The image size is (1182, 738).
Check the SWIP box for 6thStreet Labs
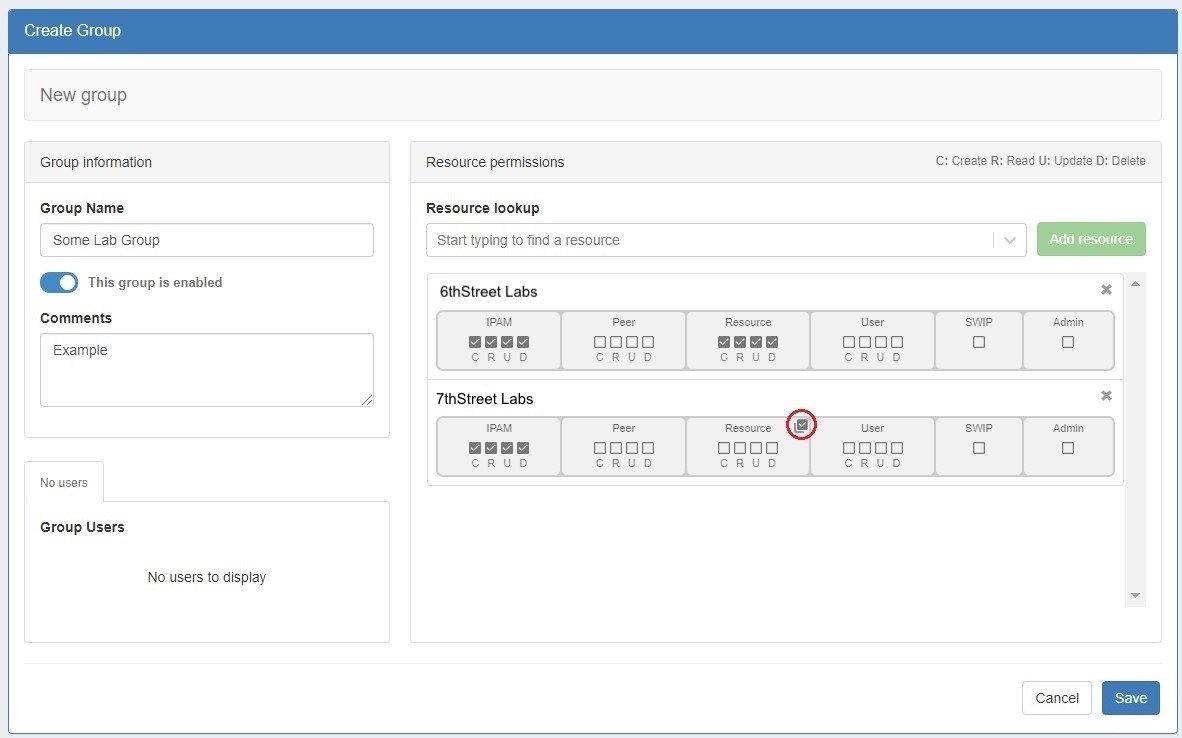click(x=979, y=342)
